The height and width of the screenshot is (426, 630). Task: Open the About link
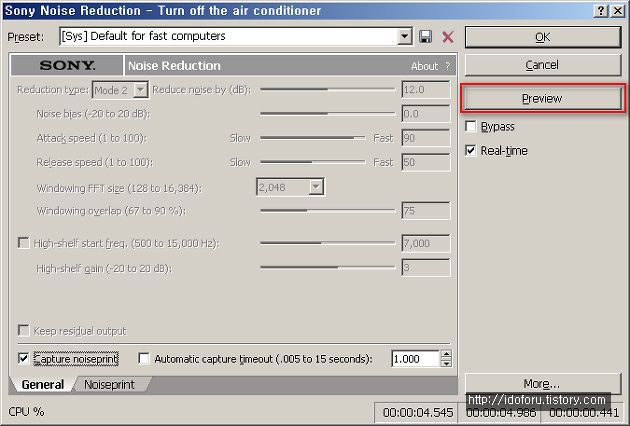(x=424, y=66)
